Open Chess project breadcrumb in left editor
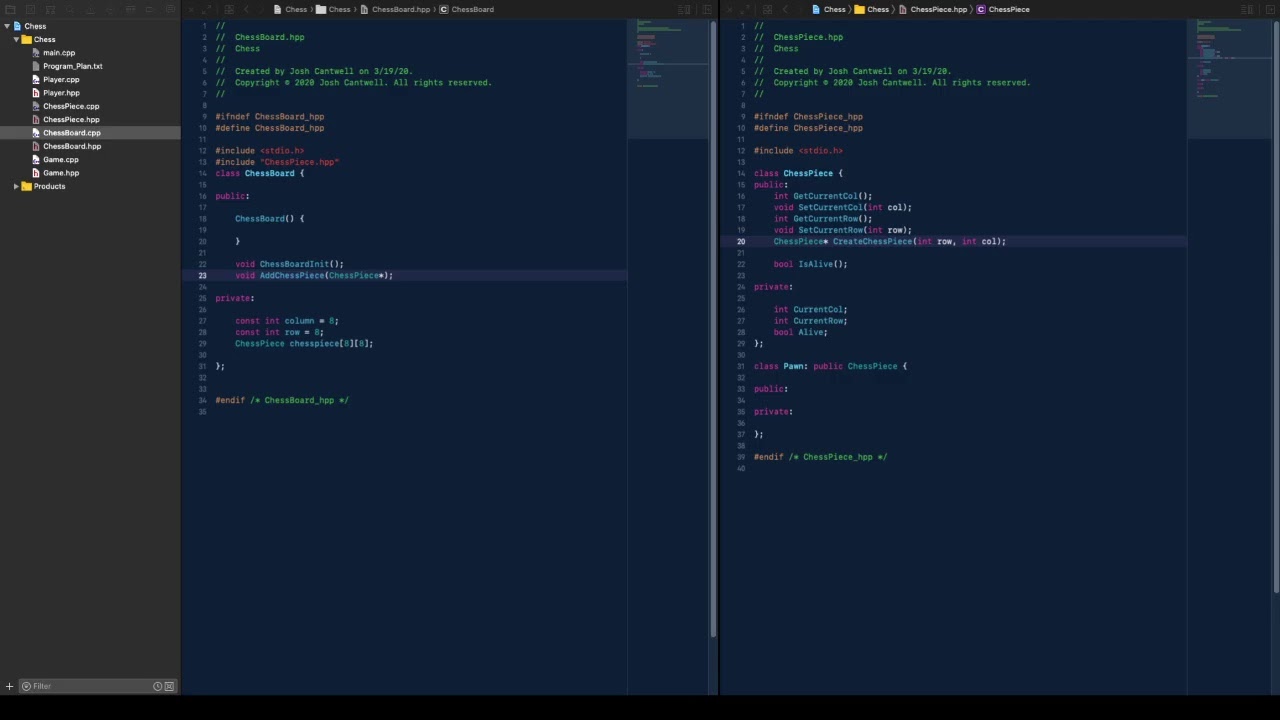This screenshot has width=1280, height=720. 290,9
